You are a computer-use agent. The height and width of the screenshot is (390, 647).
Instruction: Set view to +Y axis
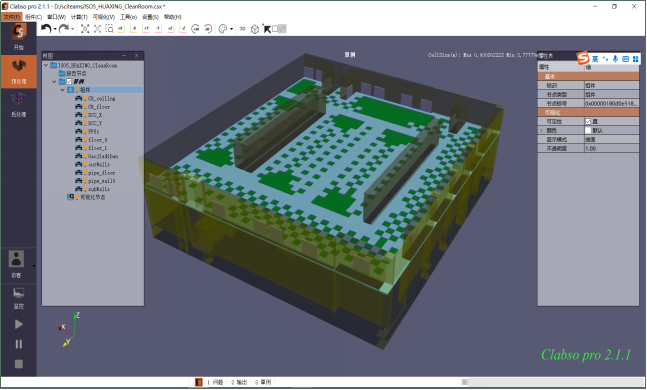146,28
